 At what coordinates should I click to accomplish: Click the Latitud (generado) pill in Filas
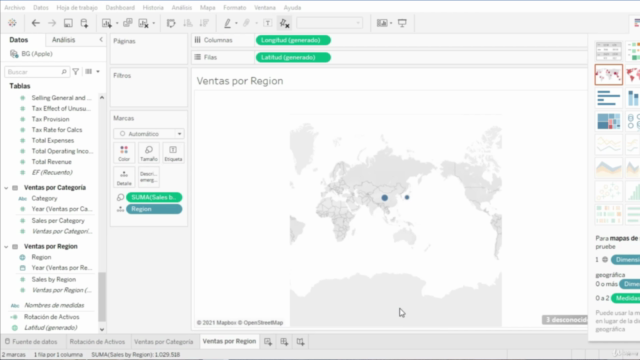[293, 58]
